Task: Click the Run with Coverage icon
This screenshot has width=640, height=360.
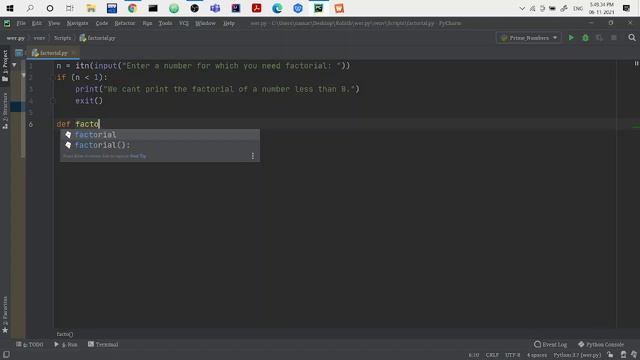Action: click(599, 38)
